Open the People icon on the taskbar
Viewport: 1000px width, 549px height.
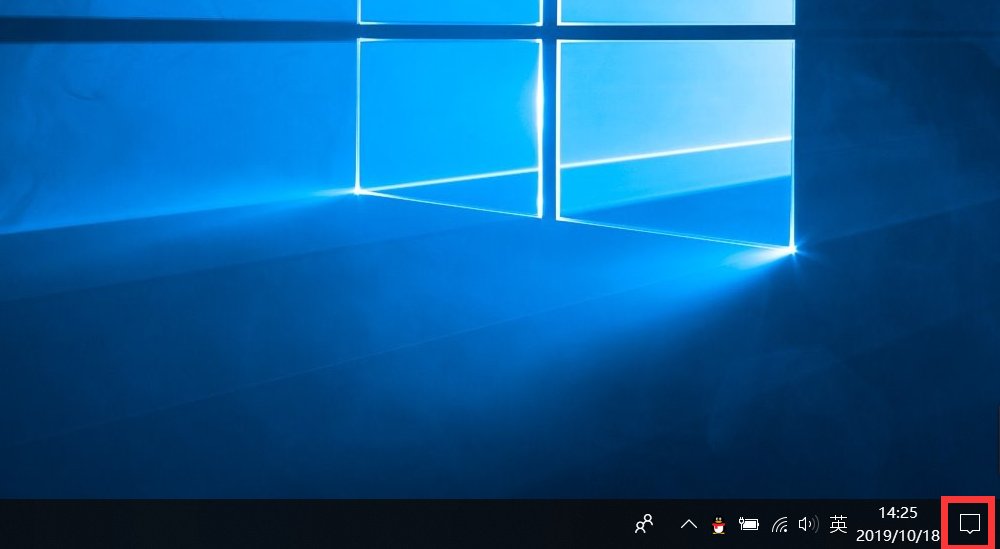(x=645, y=523)
